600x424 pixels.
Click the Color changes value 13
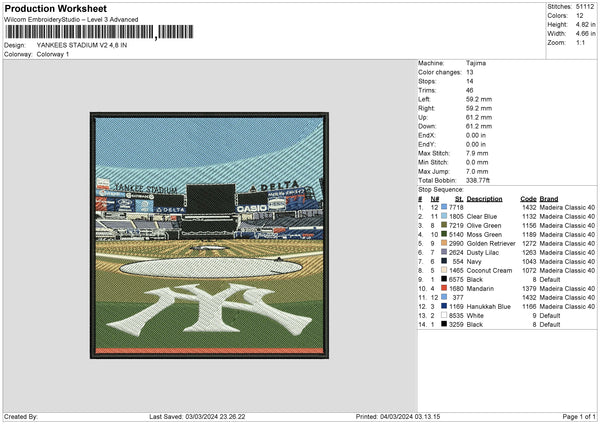point(470,72)
